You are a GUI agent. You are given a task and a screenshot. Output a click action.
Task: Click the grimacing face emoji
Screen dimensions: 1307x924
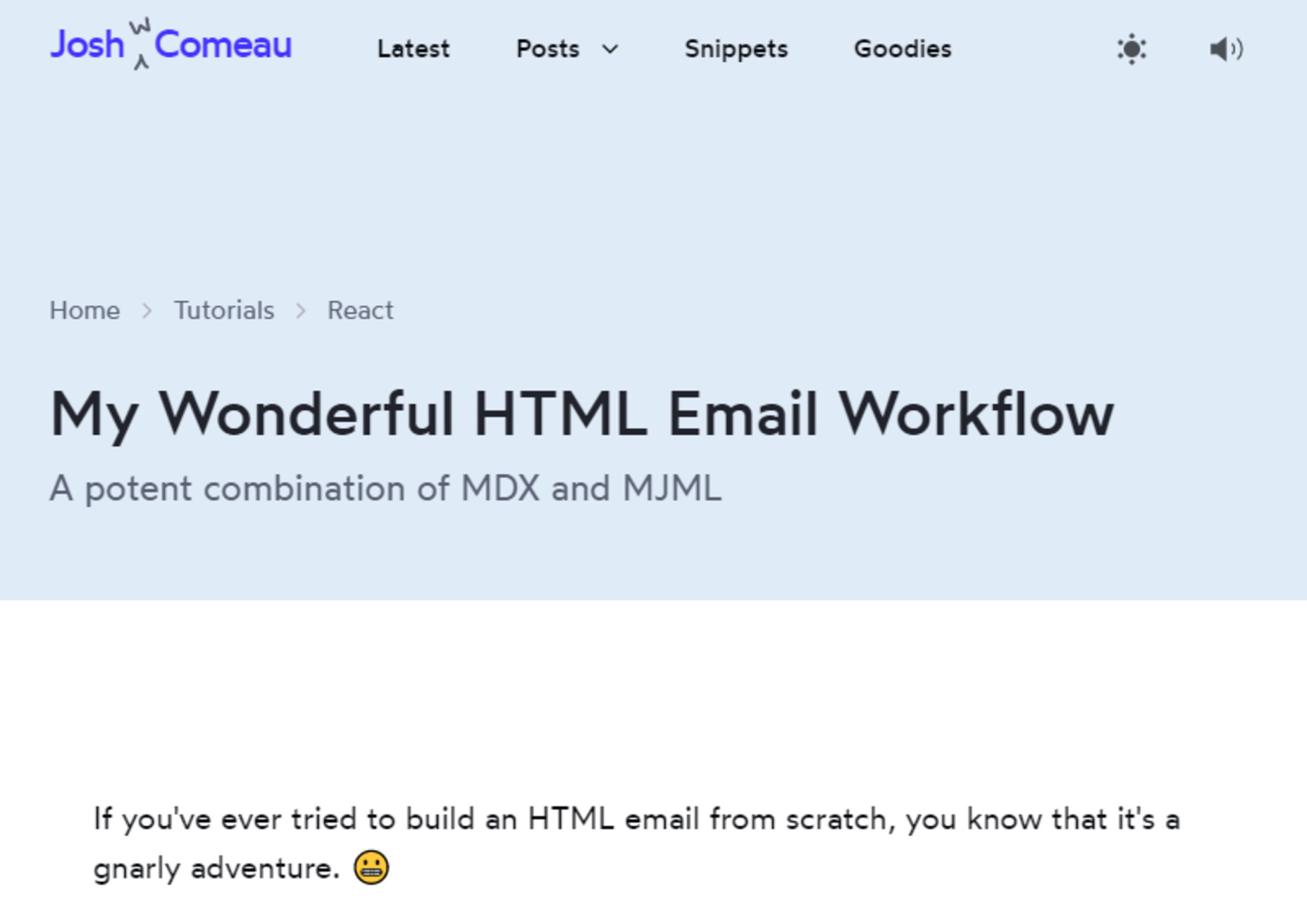tap(371, 867)
